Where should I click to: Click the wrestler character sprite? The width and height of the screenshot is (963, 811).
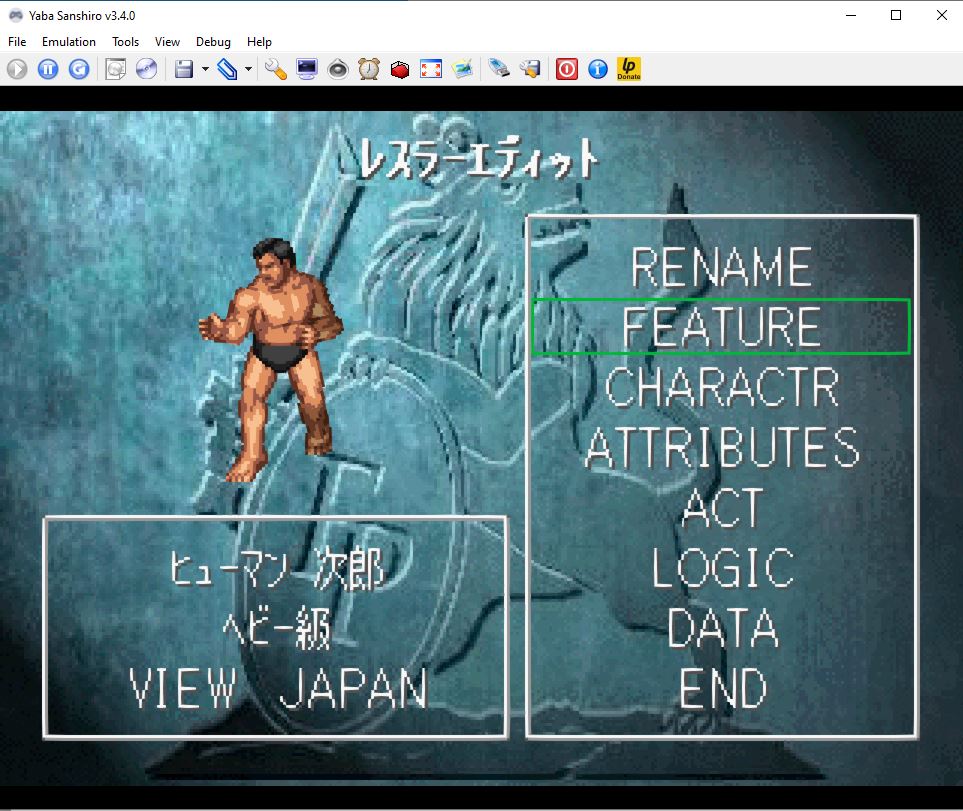[x=271, y=359]
